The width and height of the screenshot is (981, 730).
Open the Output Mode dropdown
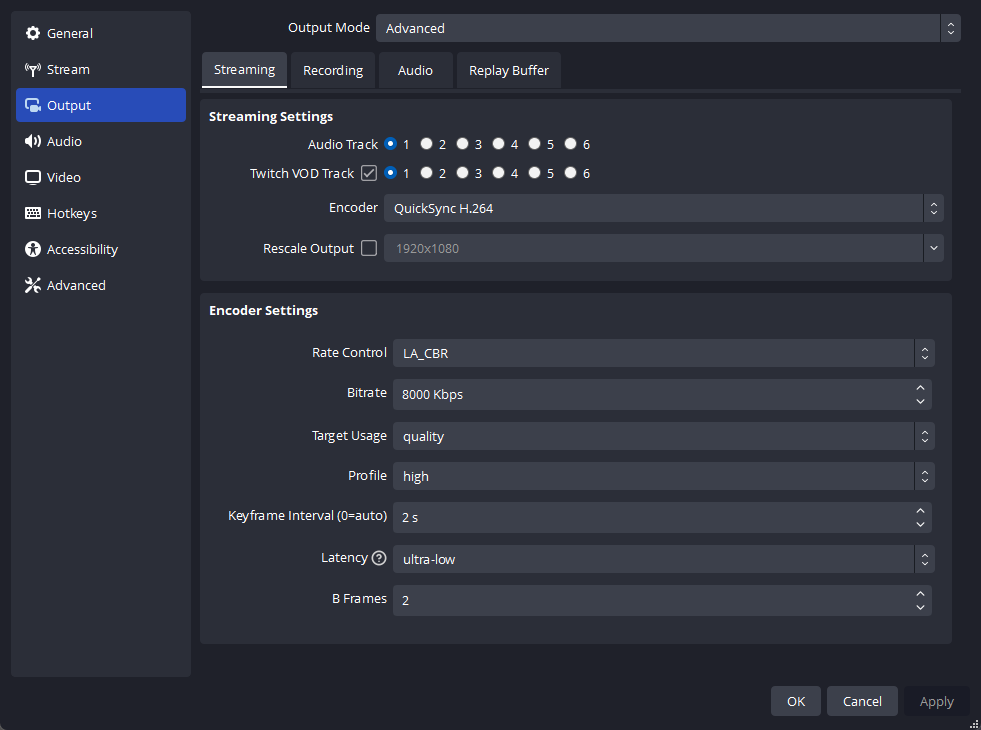click(668, 28)
